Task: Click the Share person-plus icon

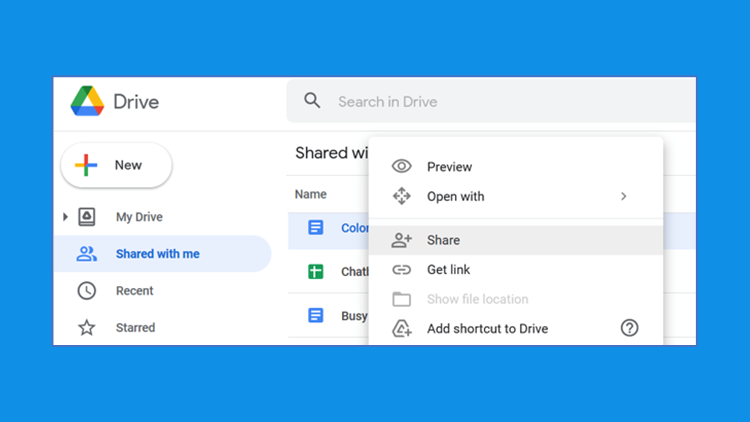Action: pos(401,240)
